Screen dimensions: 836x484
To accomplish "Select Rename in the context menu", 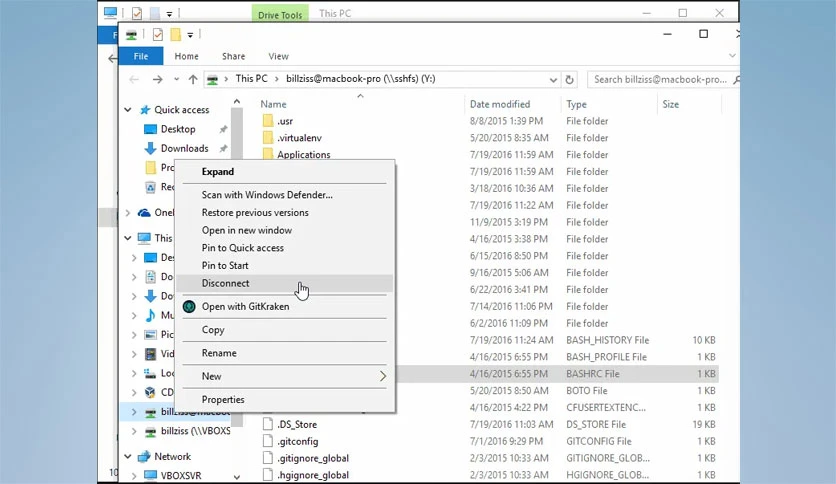I will click(284, 353).
